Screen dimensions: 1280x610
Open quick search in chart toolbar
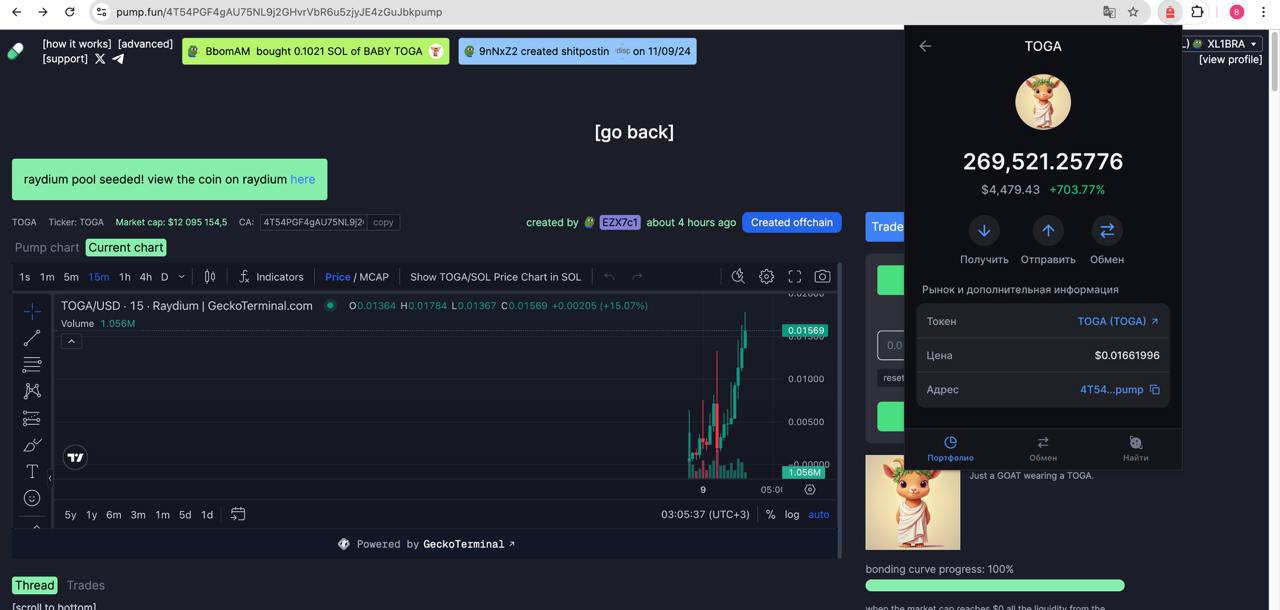[738, 277]
